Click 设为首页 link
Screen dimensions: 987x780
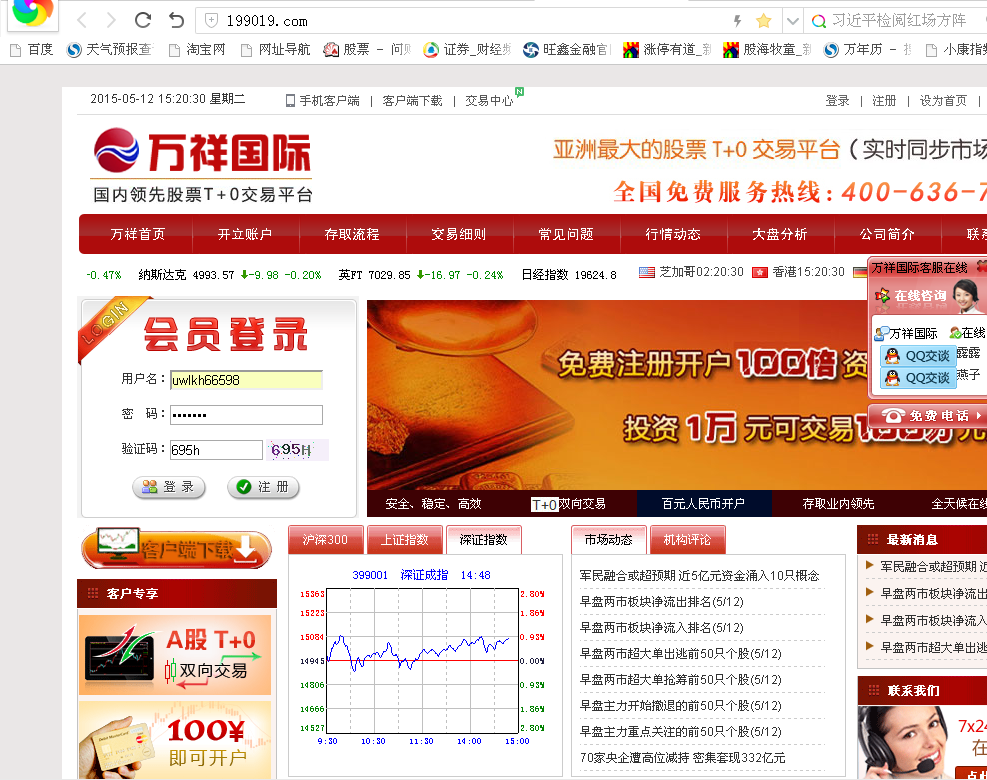[943, 101]
